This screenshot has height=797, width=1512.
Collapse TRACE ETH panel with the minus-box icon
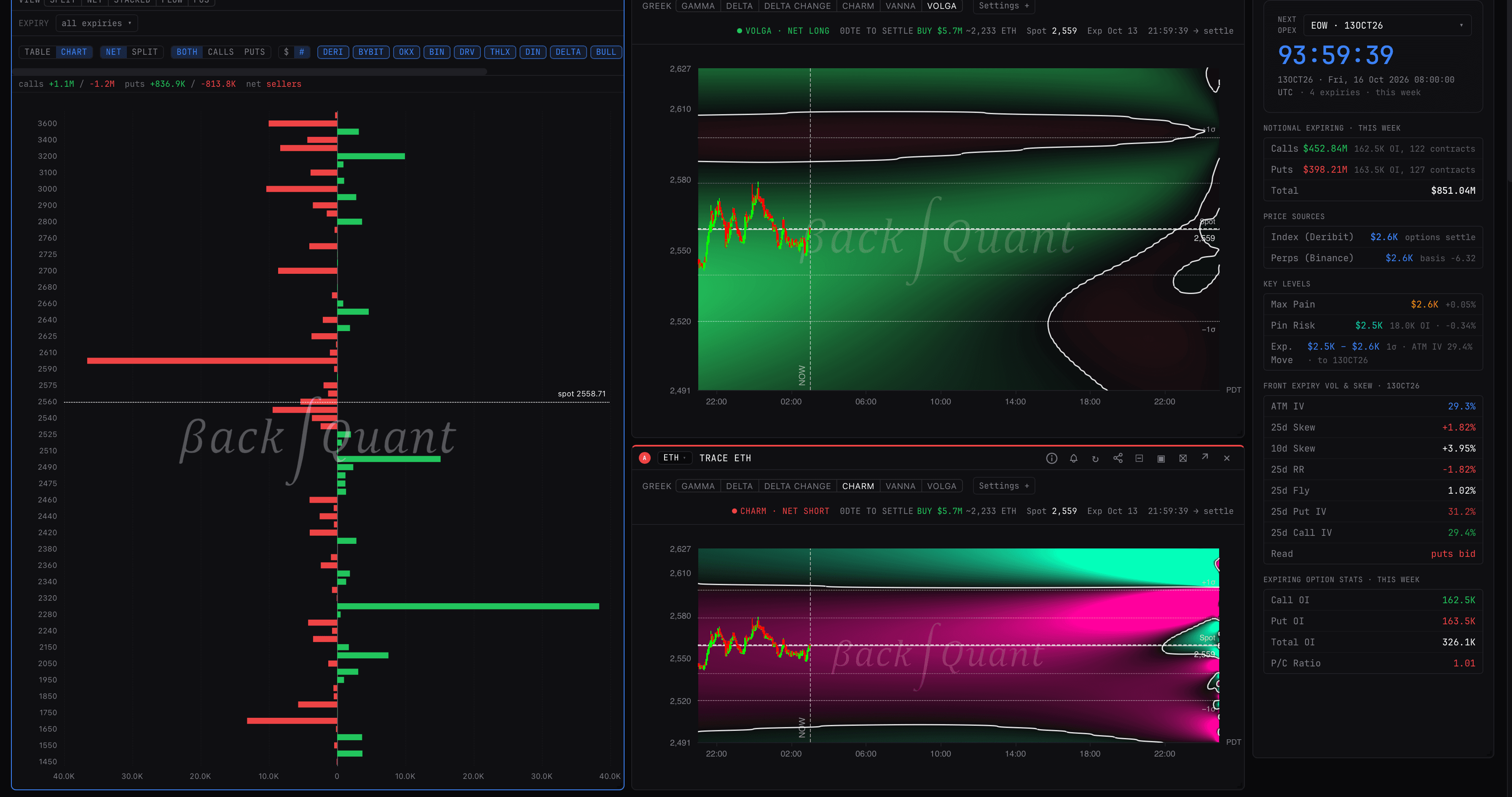[1139, 458]
